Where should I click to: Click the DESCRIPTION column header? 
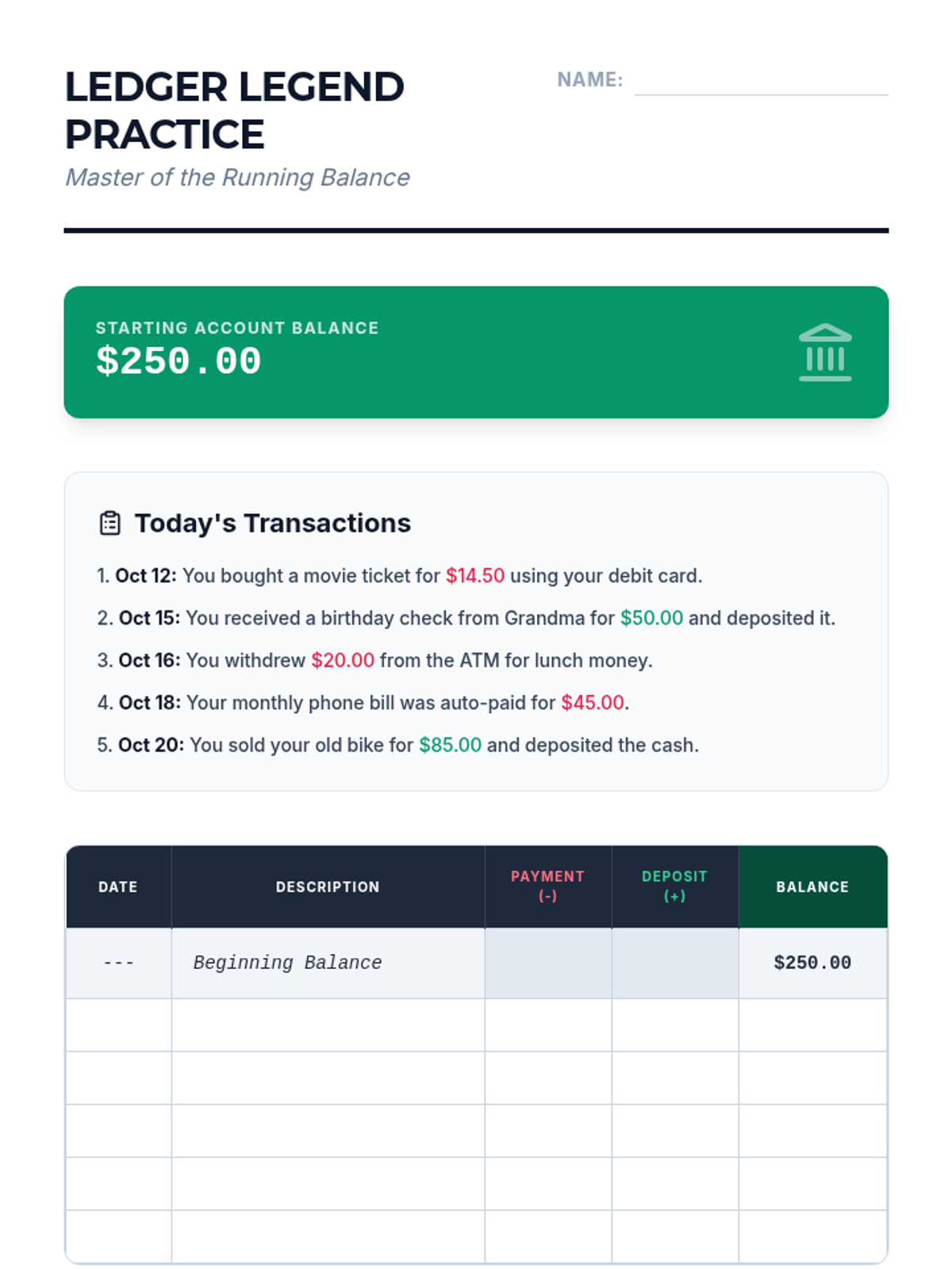(x=328, y=887)
